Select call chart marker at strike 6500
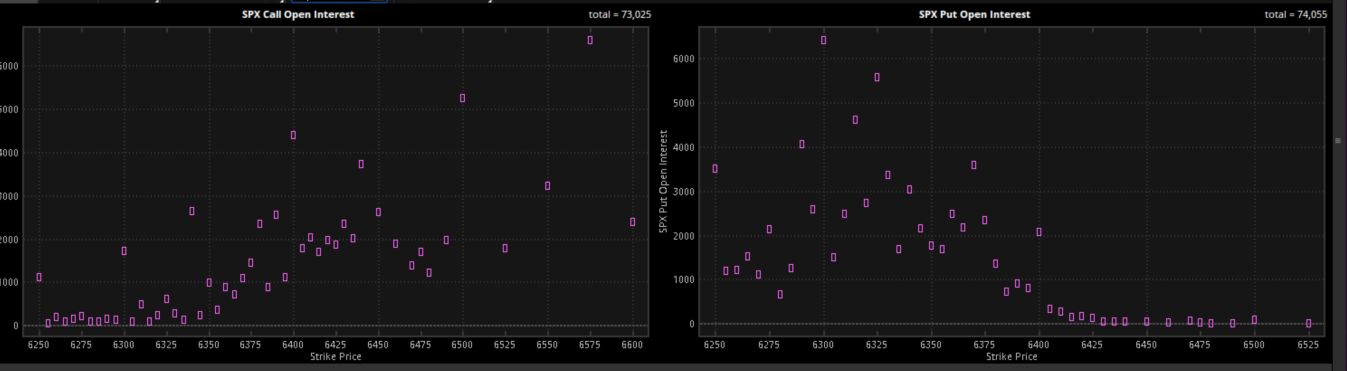 [462, 98]
